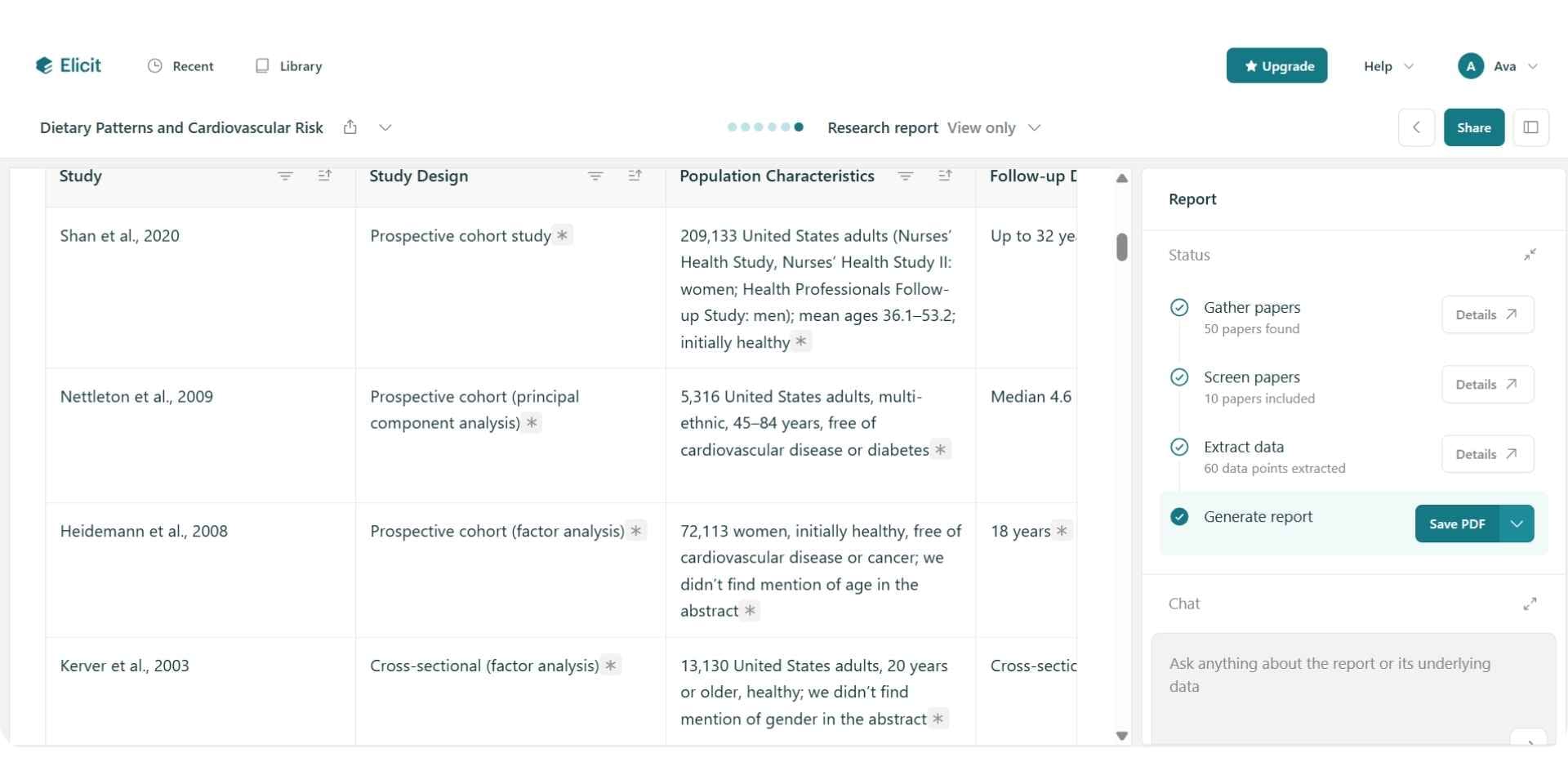Open the Save PDF dropdown arrow
Viewport: 1568px width, 784px height.
[x=1517, y=524]
